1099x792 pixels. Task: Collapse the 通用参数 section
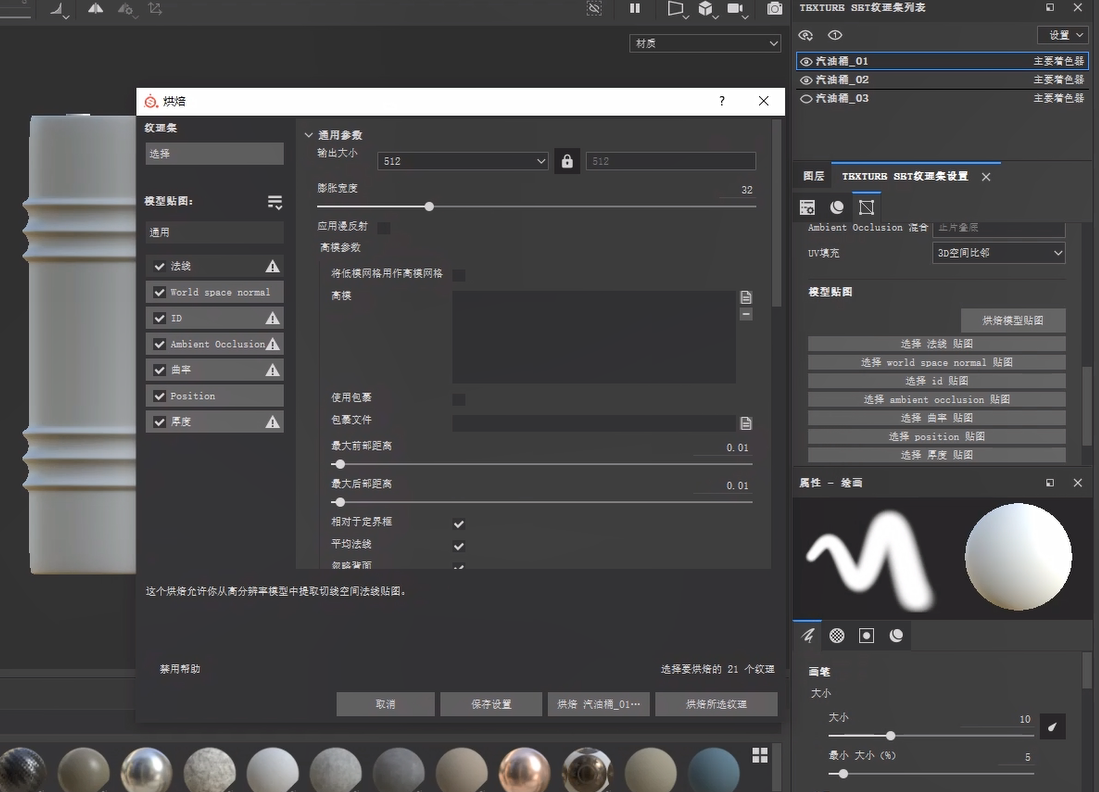coord(309,135)
